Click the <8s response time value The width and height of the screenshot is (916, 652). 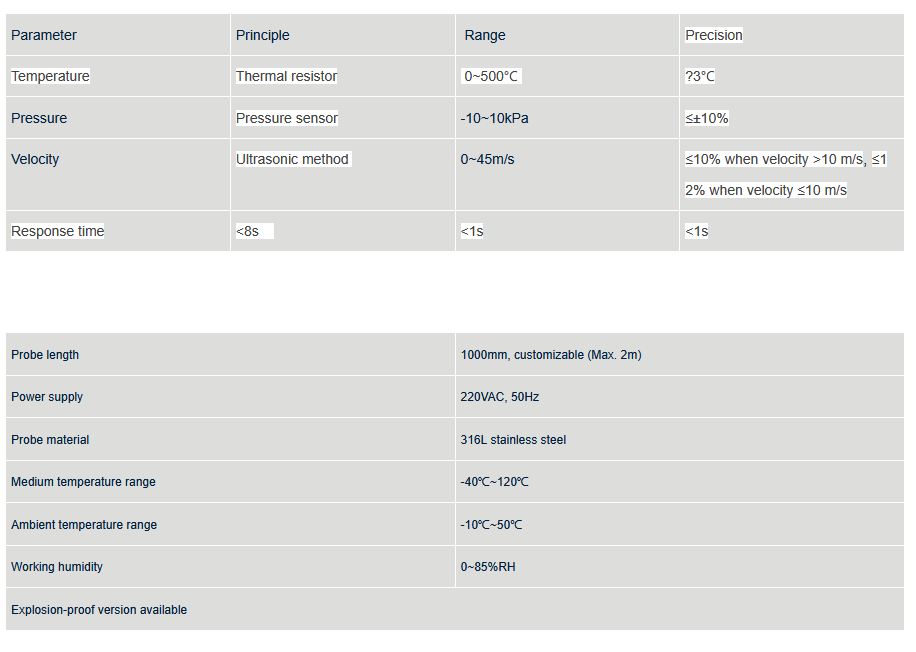pos(248,231)
